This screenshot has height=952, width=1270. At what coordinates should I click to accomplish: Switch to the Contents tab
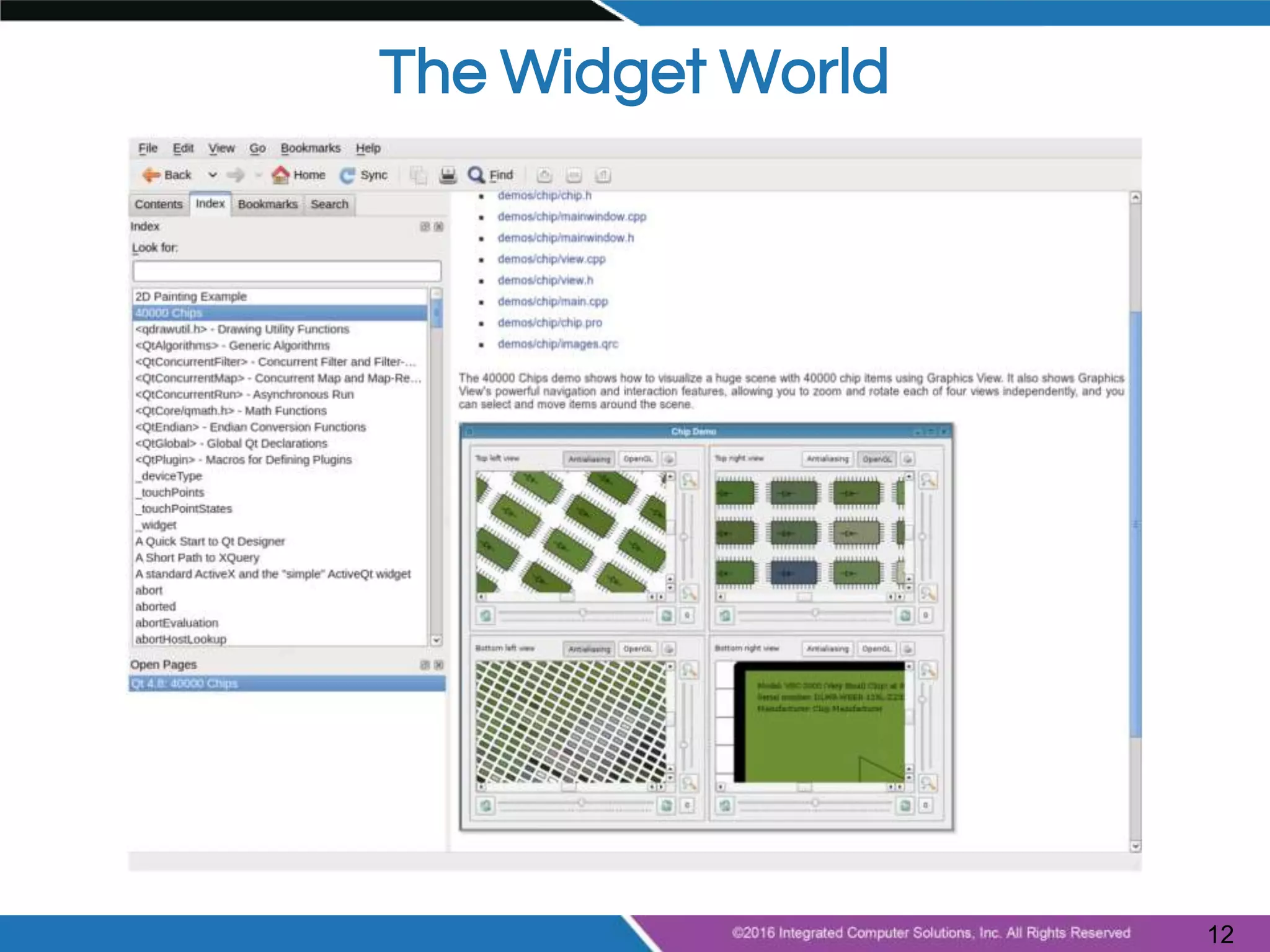click(159, 205)
